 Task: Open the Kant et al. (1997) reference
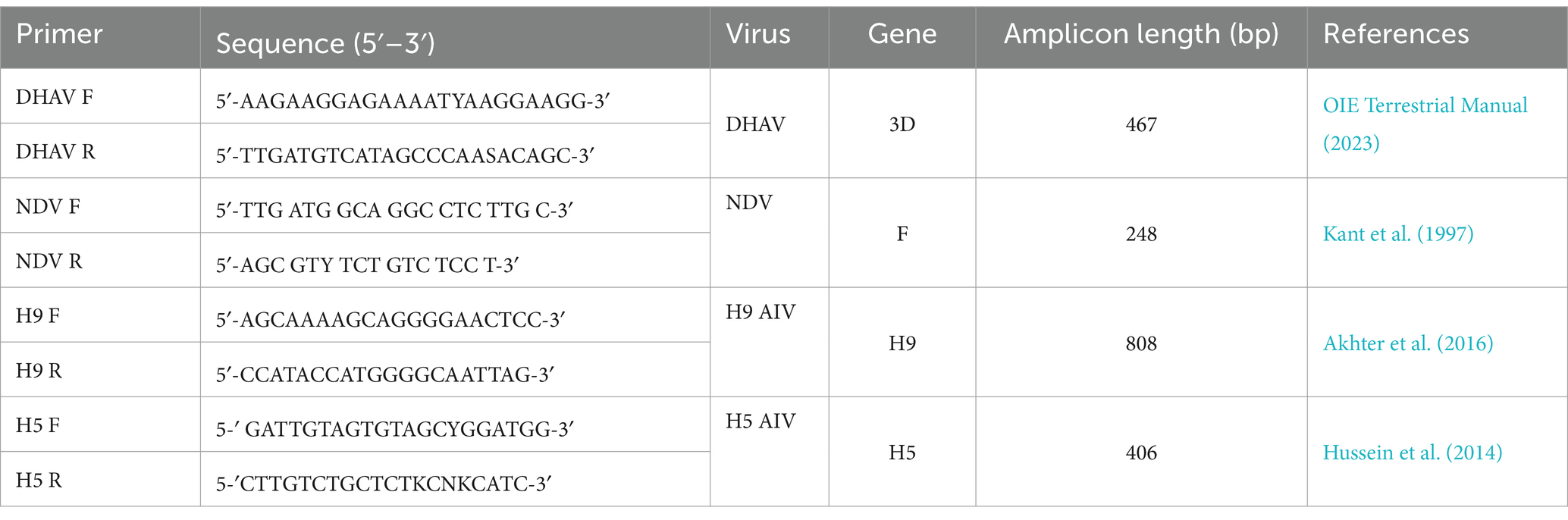pos(1398,233)
